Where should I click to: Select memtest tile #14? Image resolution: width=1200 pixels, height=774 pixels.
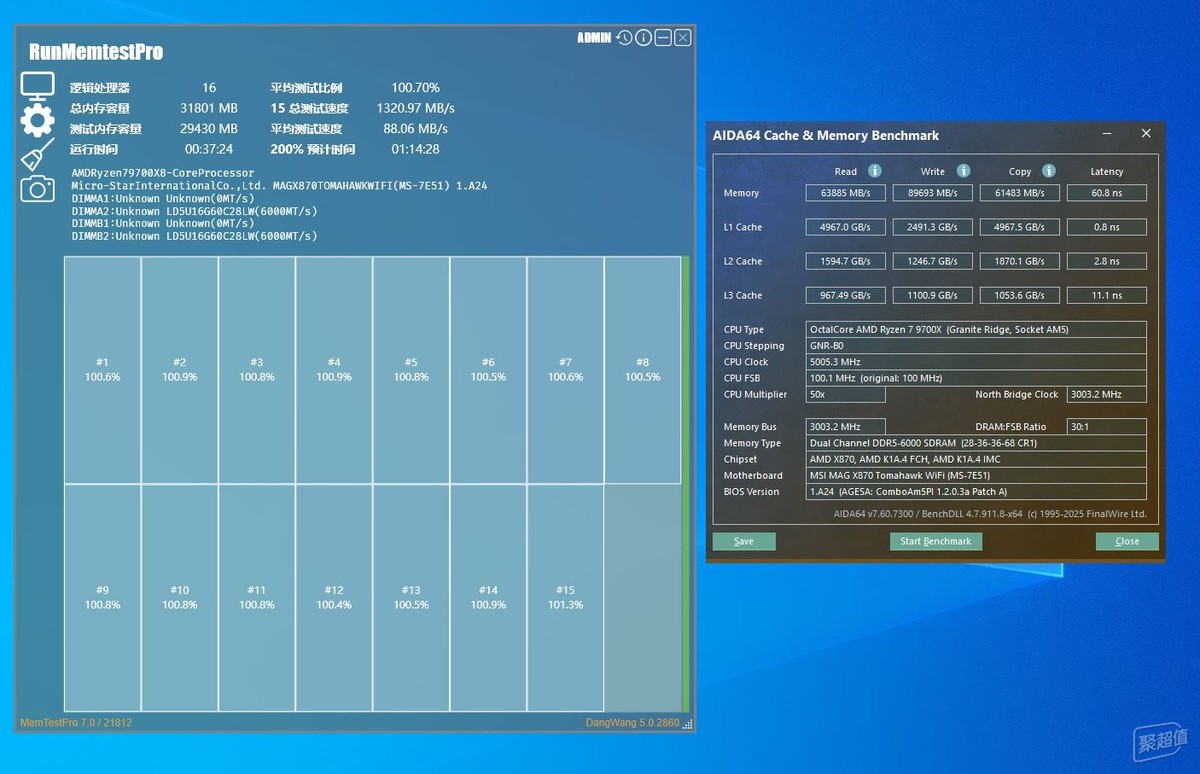488,598
